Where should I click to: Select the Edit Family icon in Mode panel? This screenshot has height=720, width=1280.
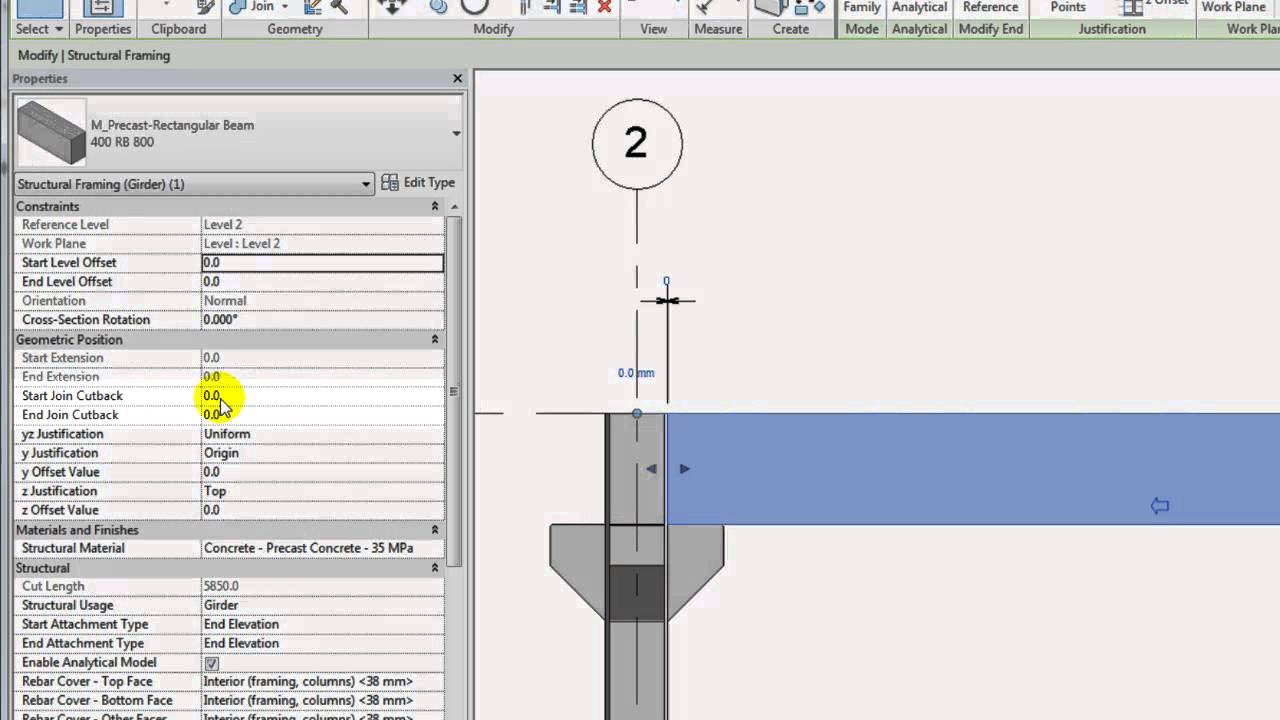pyautogui.click(x=861, y=7)
